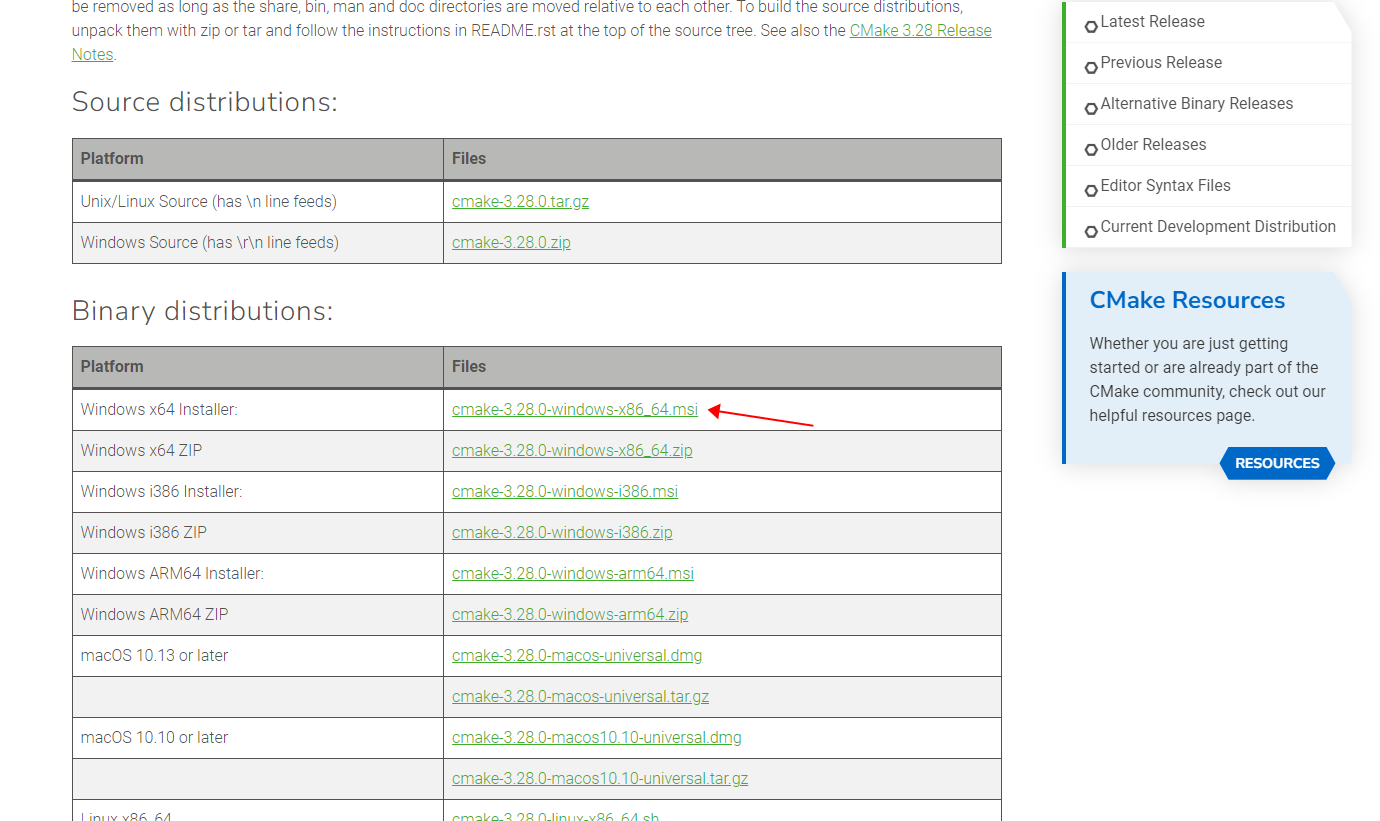
Task: Download cmake-3.28.0-windows-arm64.zip file
Action: pyautogui.click(x=570, y=614)
